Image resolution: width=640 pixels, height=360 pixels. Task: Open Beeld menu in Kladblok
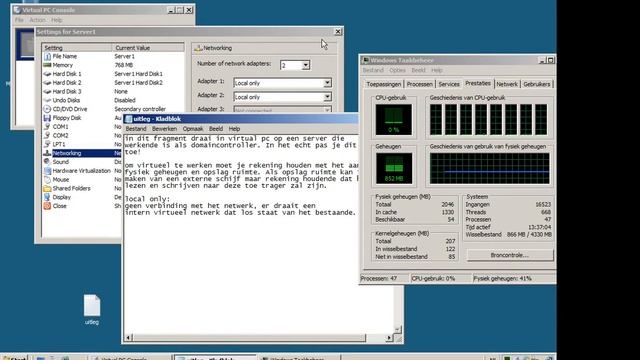(216, 129)
